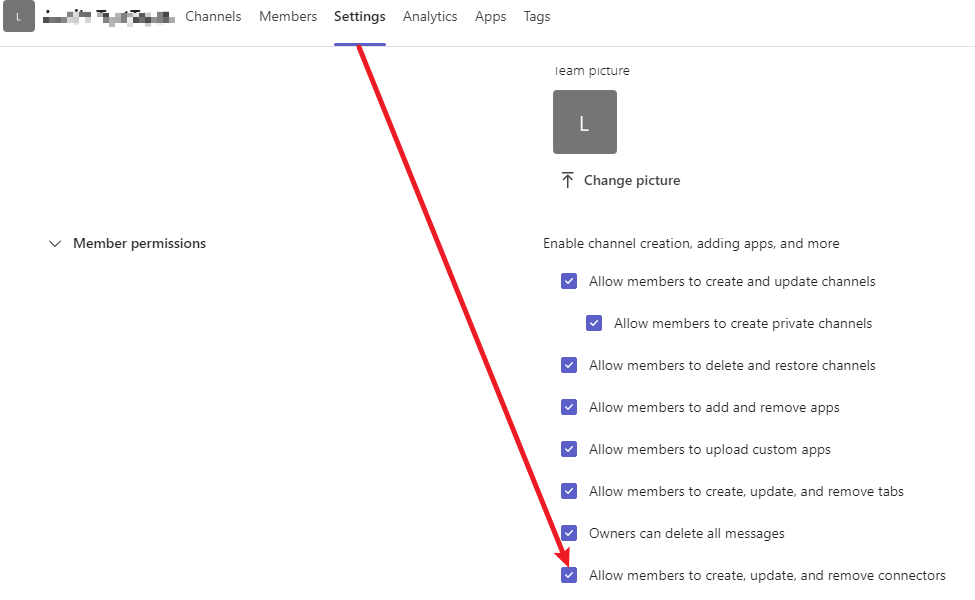Open the Channels tab
975x600 pixels.
point(213,17)
